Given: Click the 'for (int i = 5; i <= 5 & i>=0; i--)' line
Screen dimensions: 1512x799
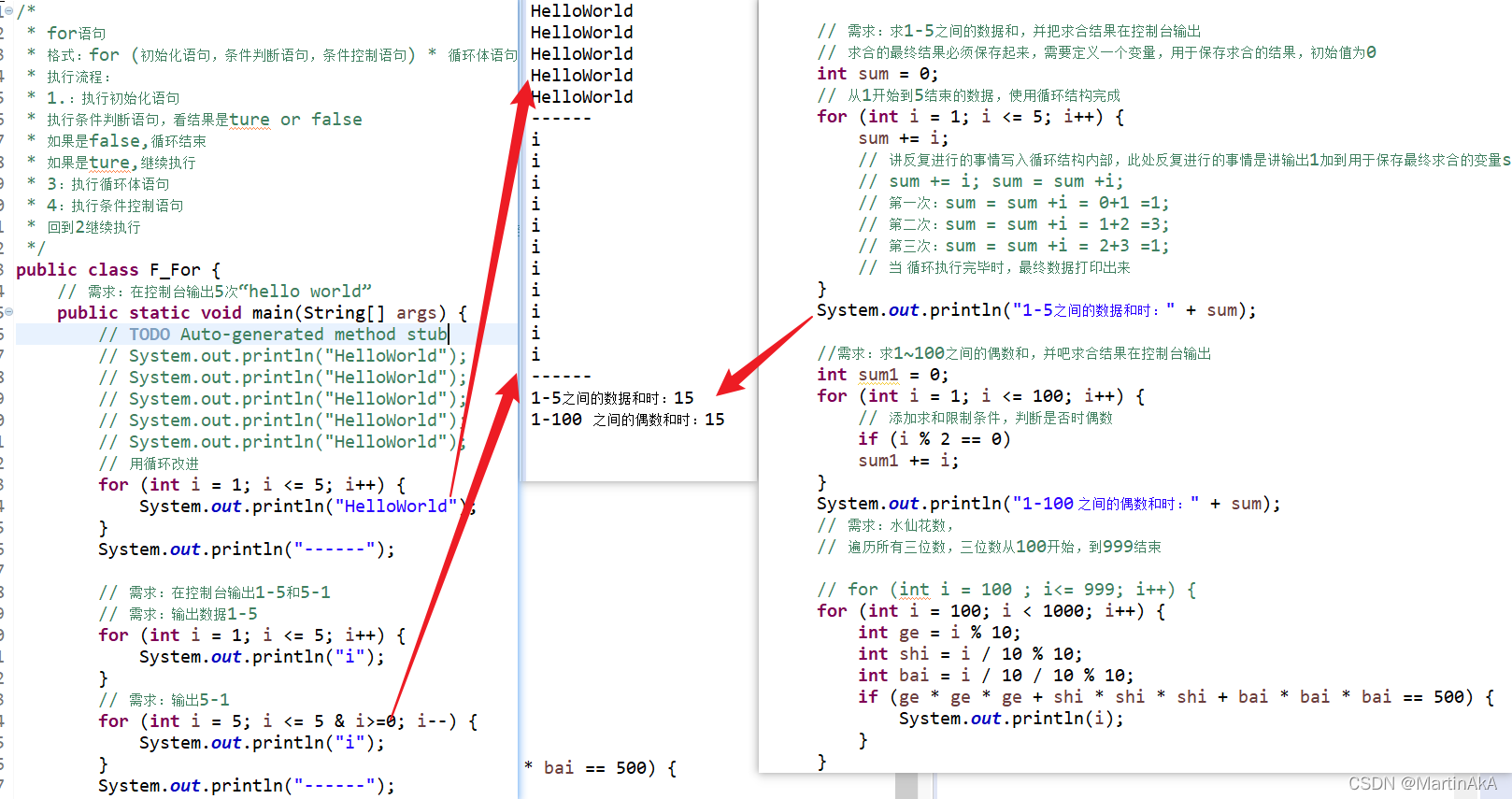Looking at the screenshot, I should 288,721.
